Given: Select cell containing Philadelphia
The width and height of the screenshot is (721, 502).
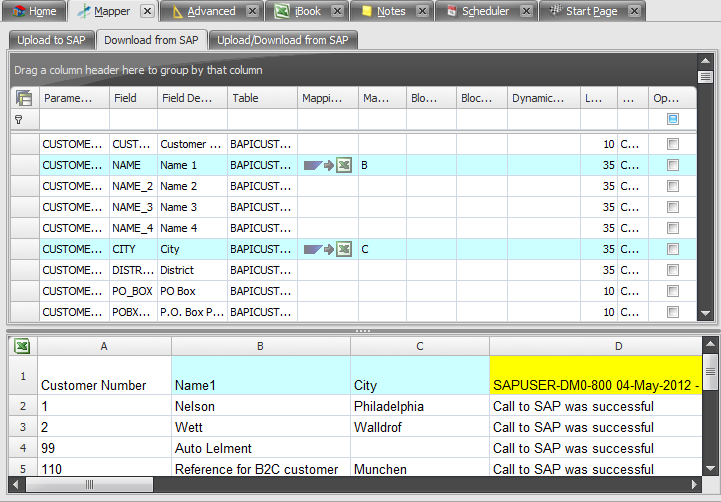Looking at the screenshot, I should (x=419, y=407).
